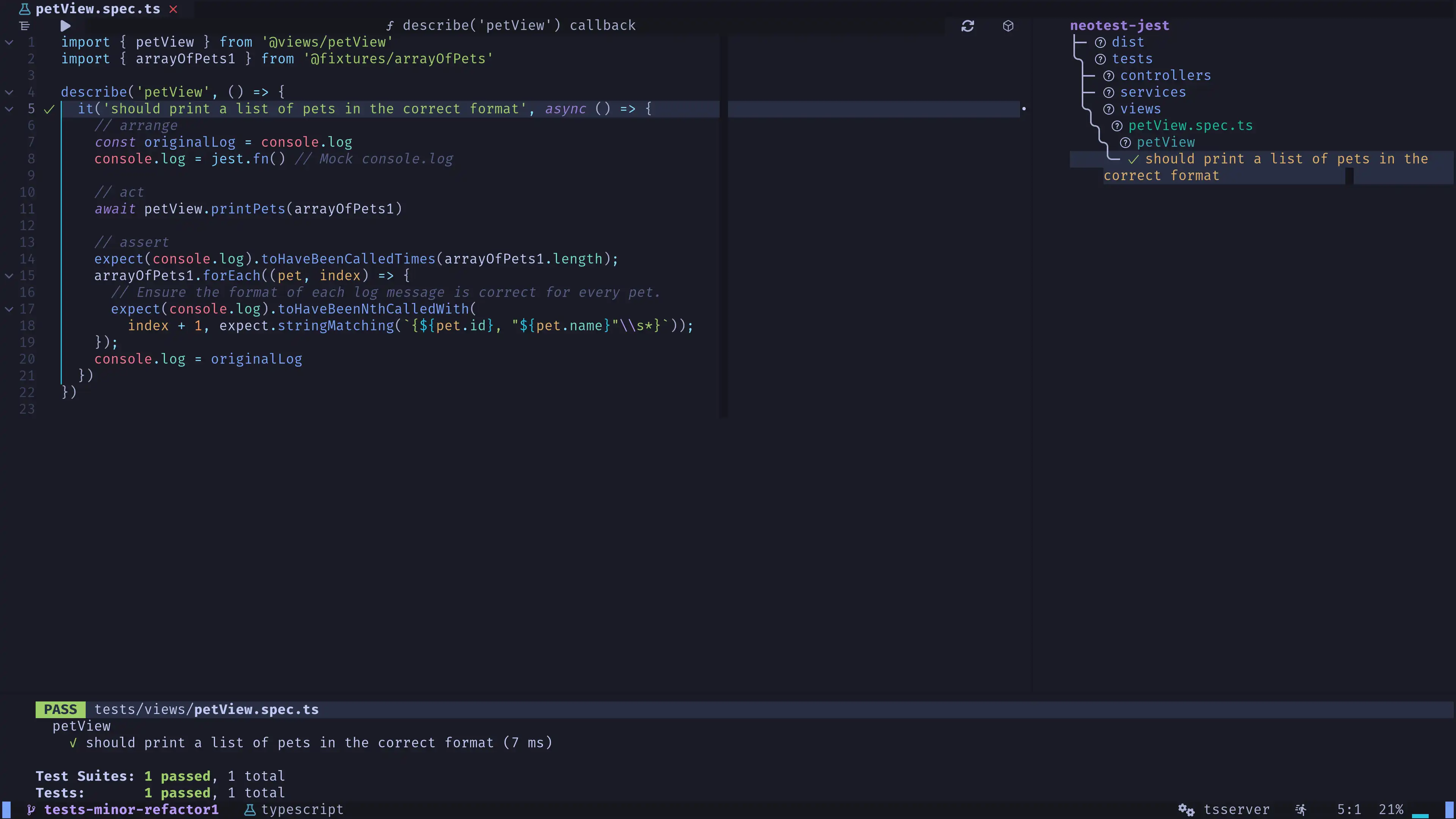Select the controllers node in summary
This screenshot has width=1456, height=819.
1166,76
